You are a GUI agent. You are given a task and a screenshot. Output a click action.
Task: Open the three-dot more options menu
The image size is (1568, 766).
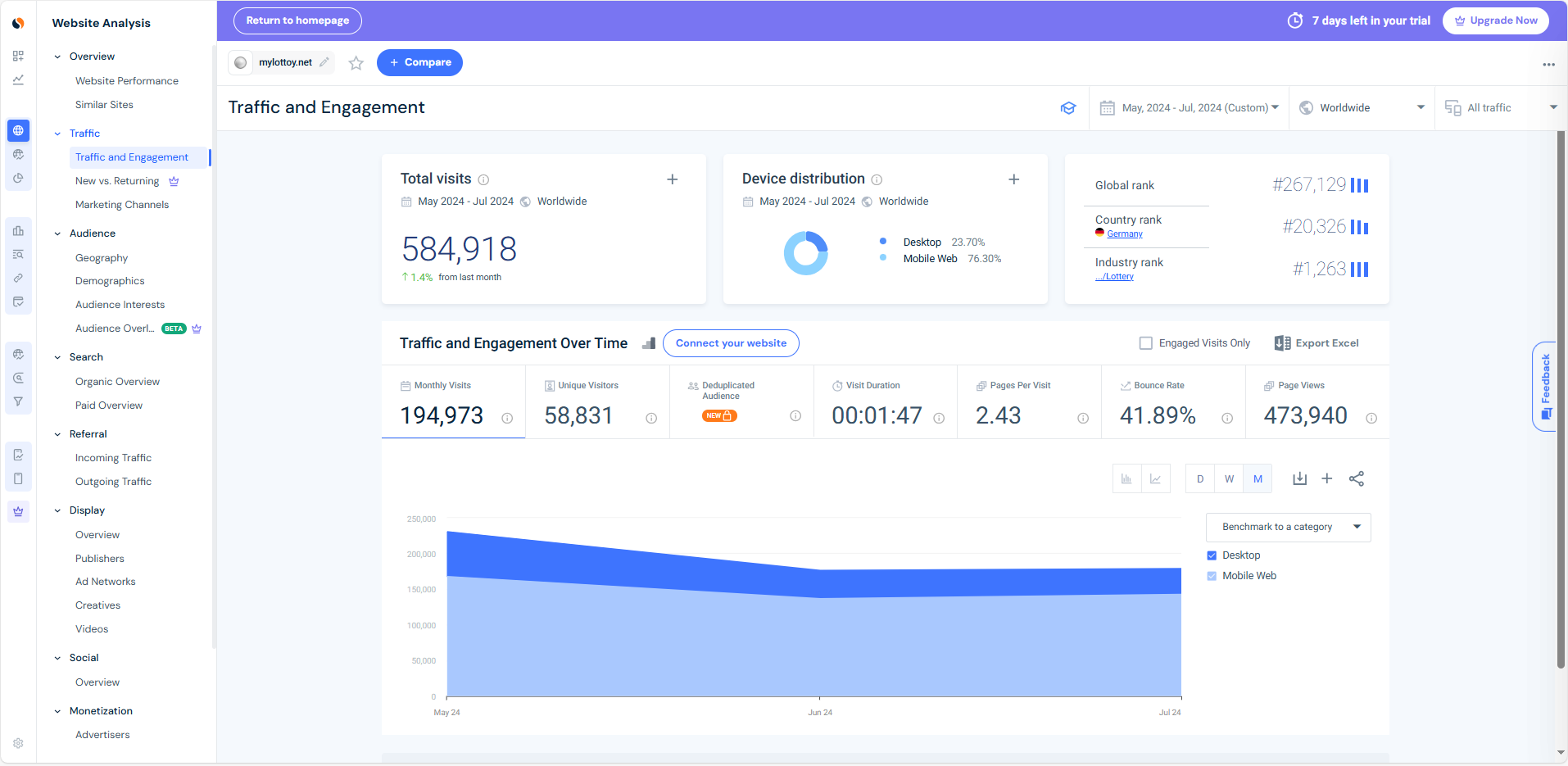pos(1548,64)
